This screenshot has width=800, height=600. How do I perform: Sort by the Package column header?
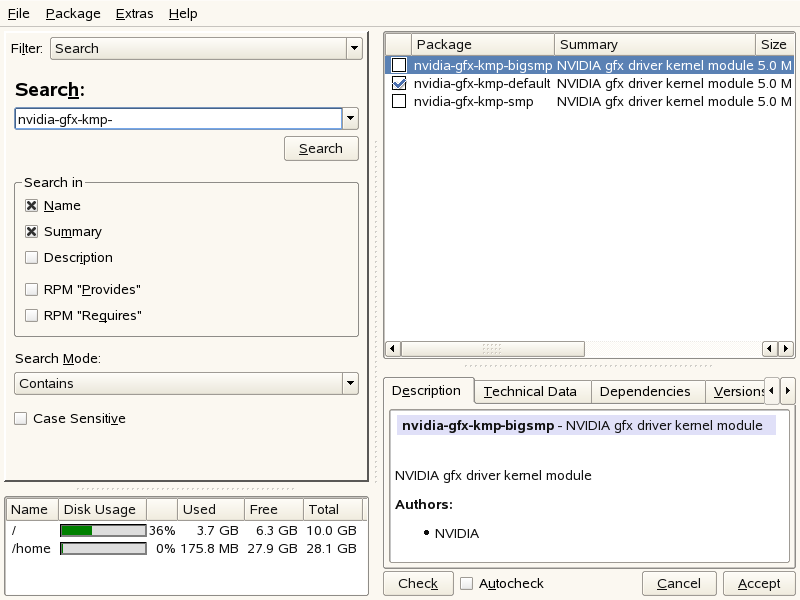point(483,44)
